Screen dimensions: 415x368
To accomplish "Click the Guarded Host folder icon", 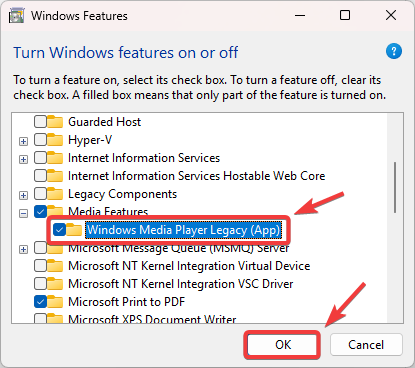I will click(x=55, y=122).
